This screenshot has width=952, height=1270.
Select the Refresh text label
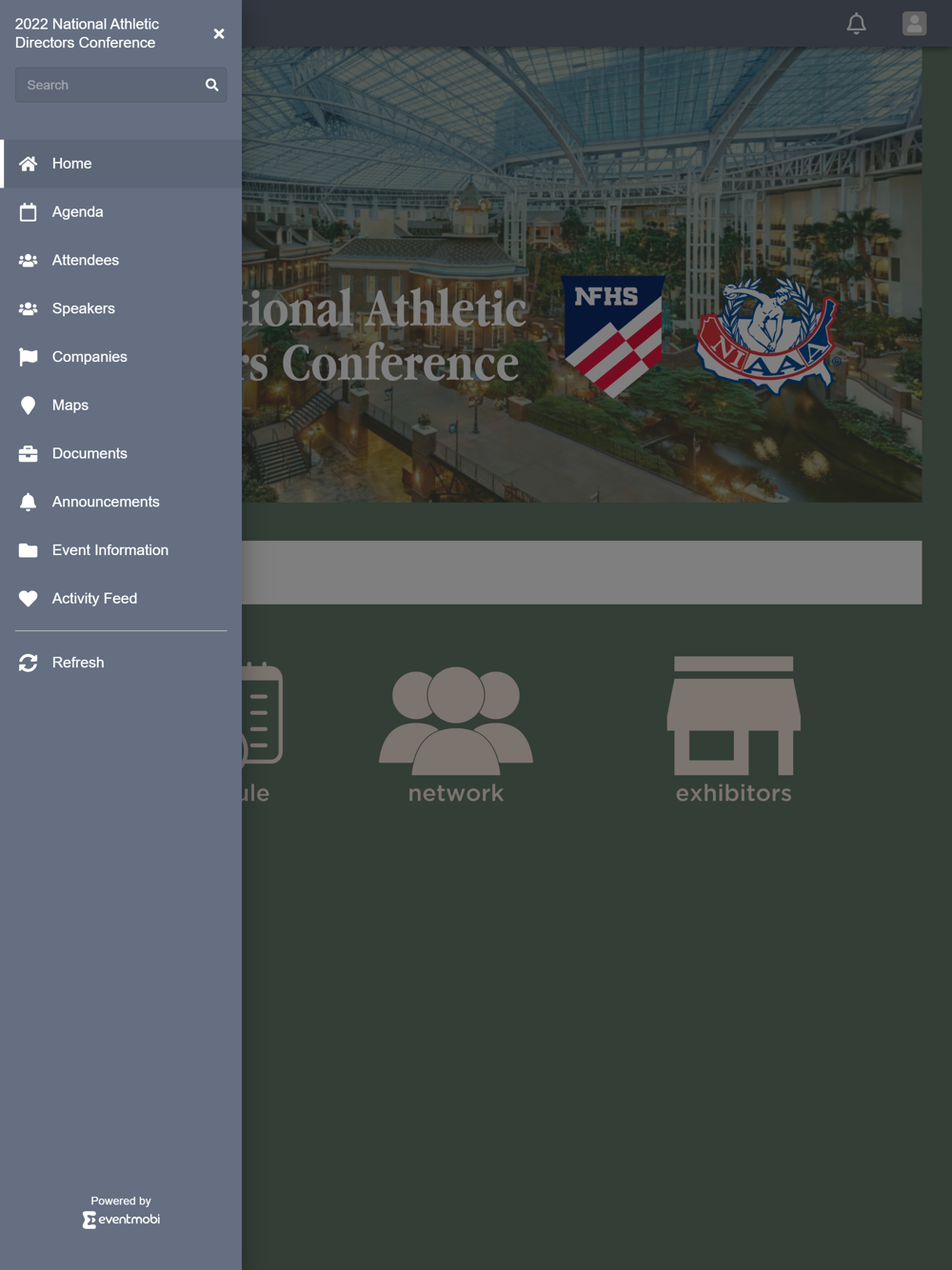click(78, 663)
